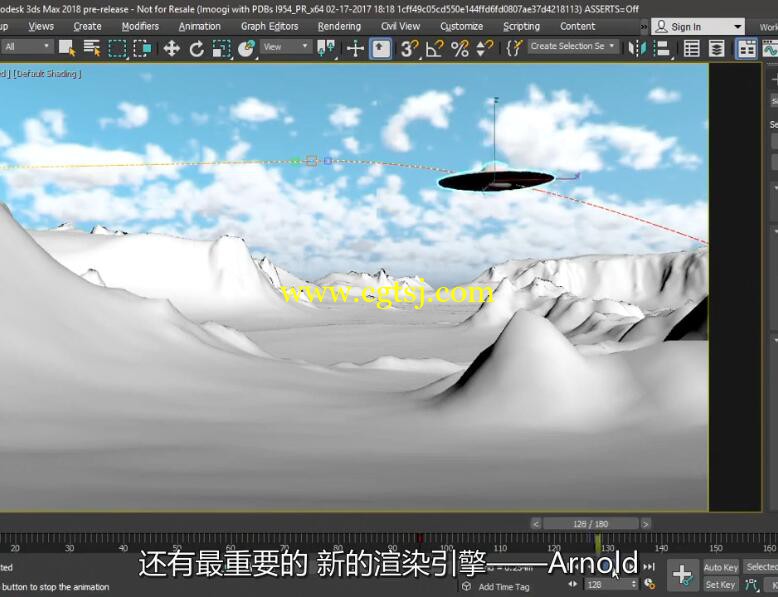This screenshot has width=778, height=597.
Task: Toggle the Scene Explorer panel icon
Action: click(x=691, y=48)
